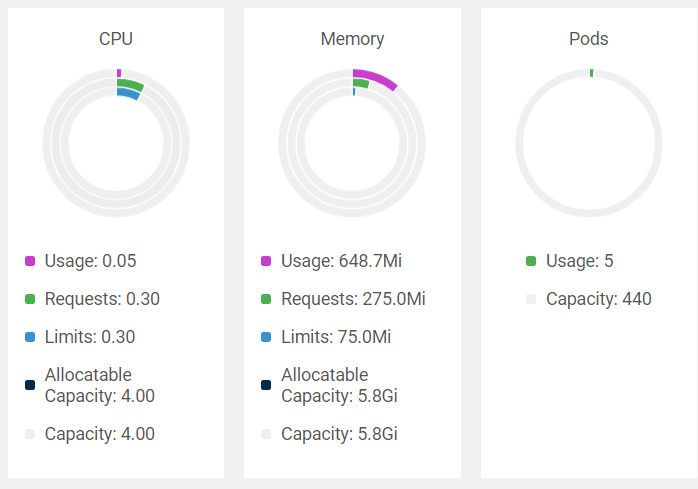Image resolution: width=698 pixels, height=489 pixels.
Task: Click the blue CPU Limits legend swatch
Action: pyautogui.click(x=30, y=337)
